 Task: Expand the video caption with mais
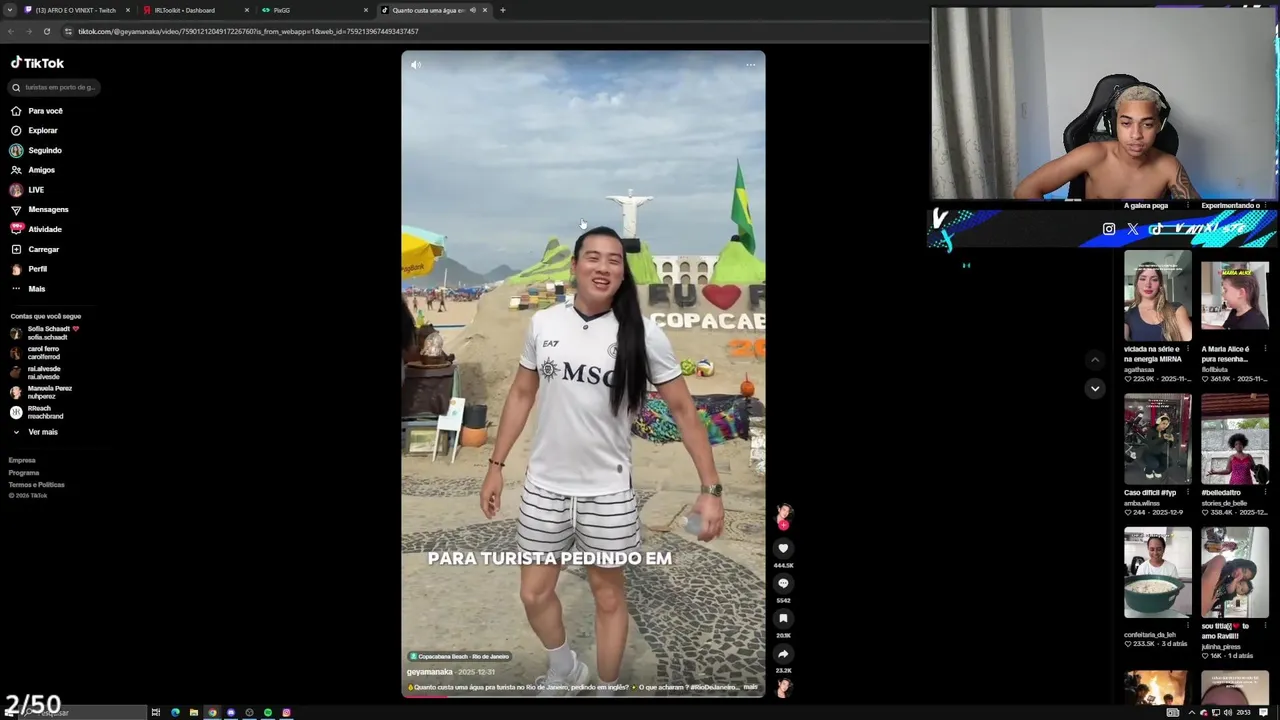(750, 688)
